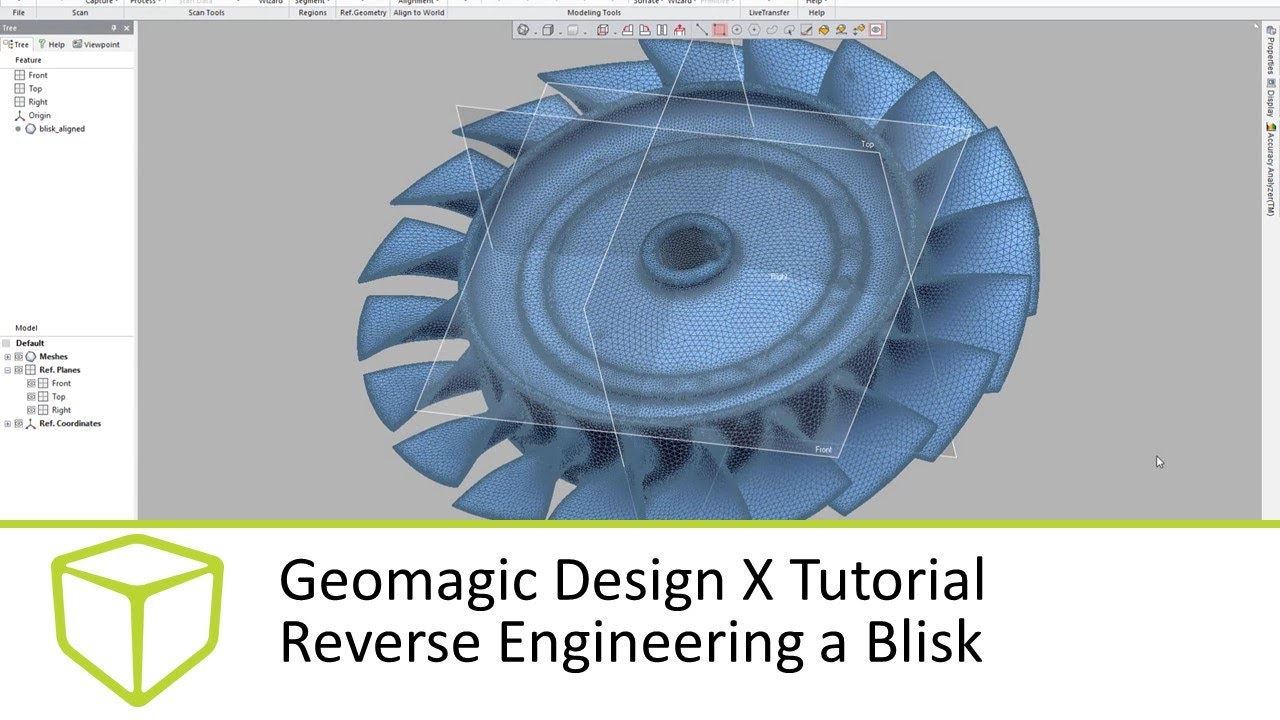Click the blisk_aligned mesh icon in Feature tree
This screenshot has width=1280, height=720.
30,129
